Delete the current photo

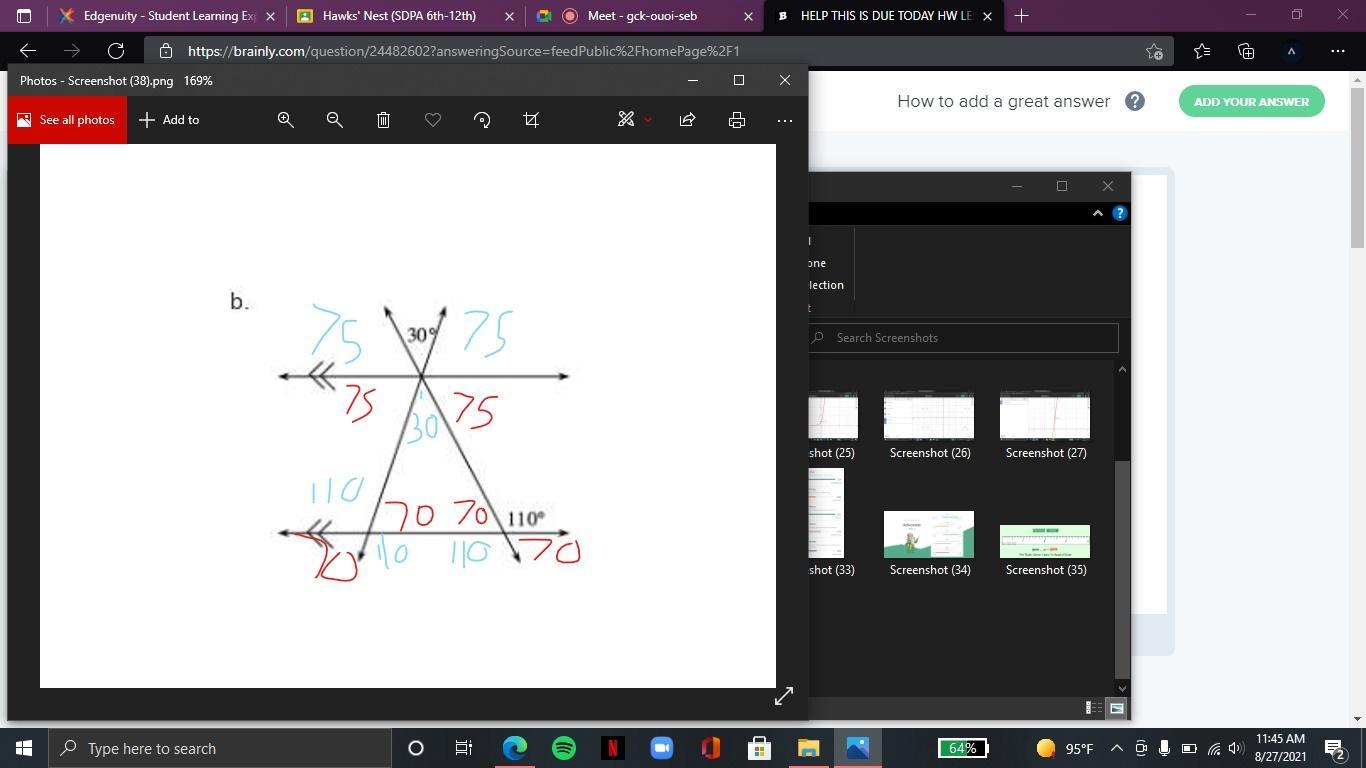[383, 120]
